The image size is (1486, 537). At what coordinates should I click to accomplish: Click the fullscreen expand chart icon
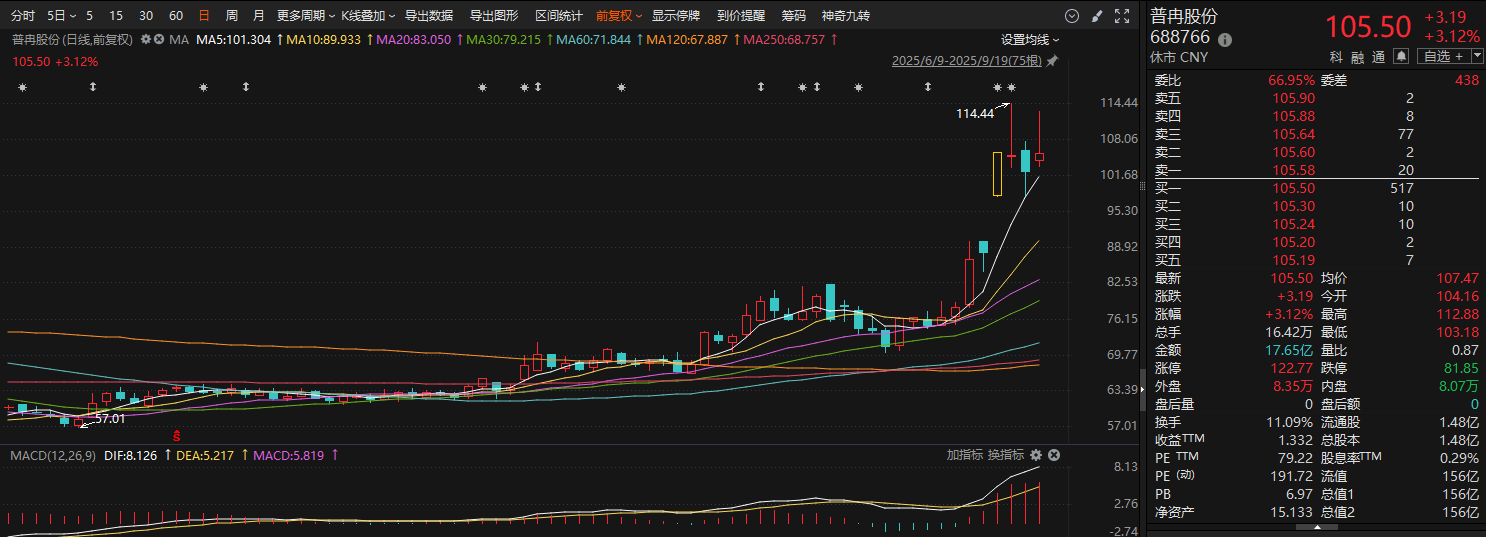pyautogui.click(x=1122, y=16)
